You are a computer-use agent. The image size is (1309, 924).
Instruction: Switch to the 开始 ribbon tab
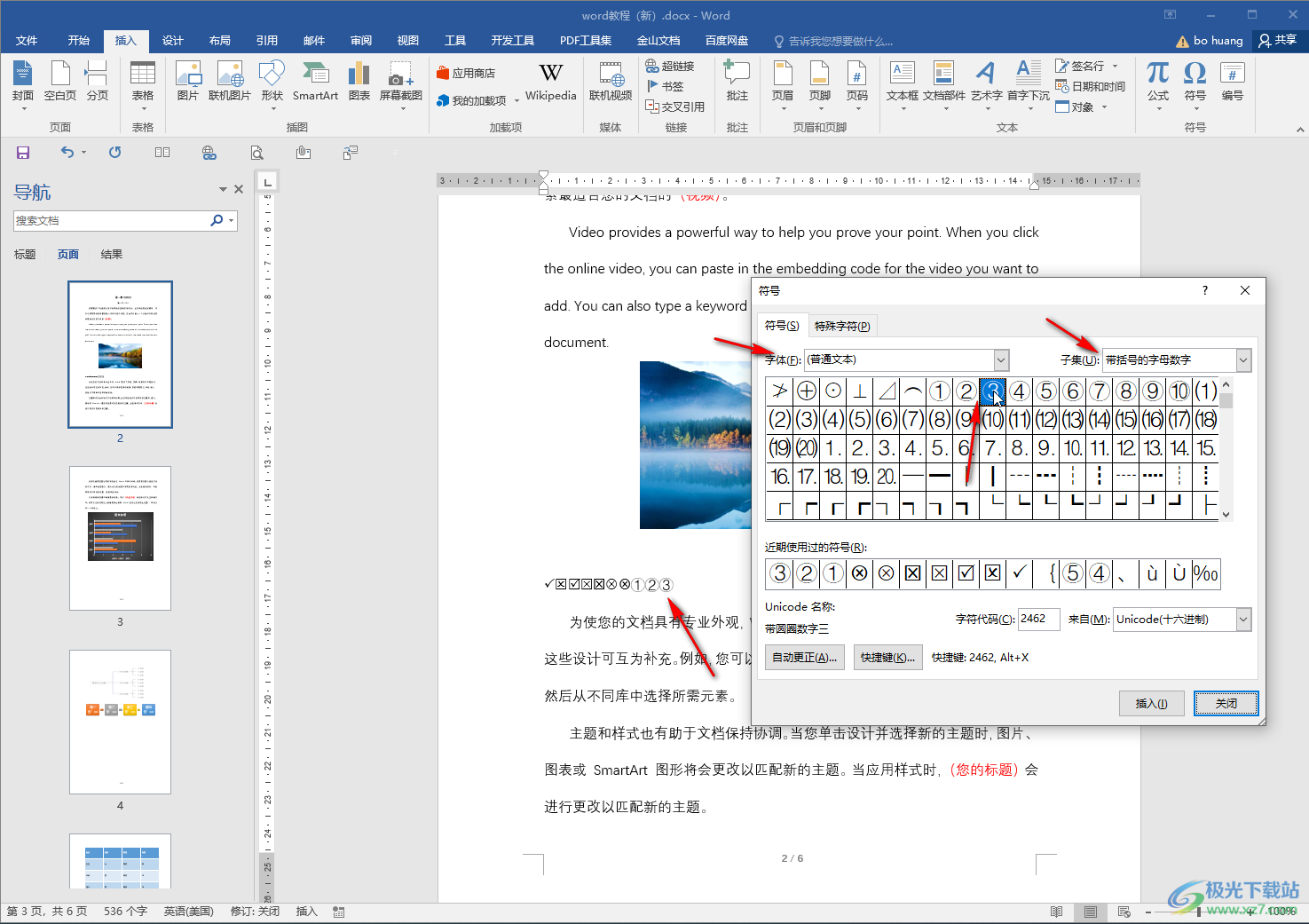coord(79,41)
